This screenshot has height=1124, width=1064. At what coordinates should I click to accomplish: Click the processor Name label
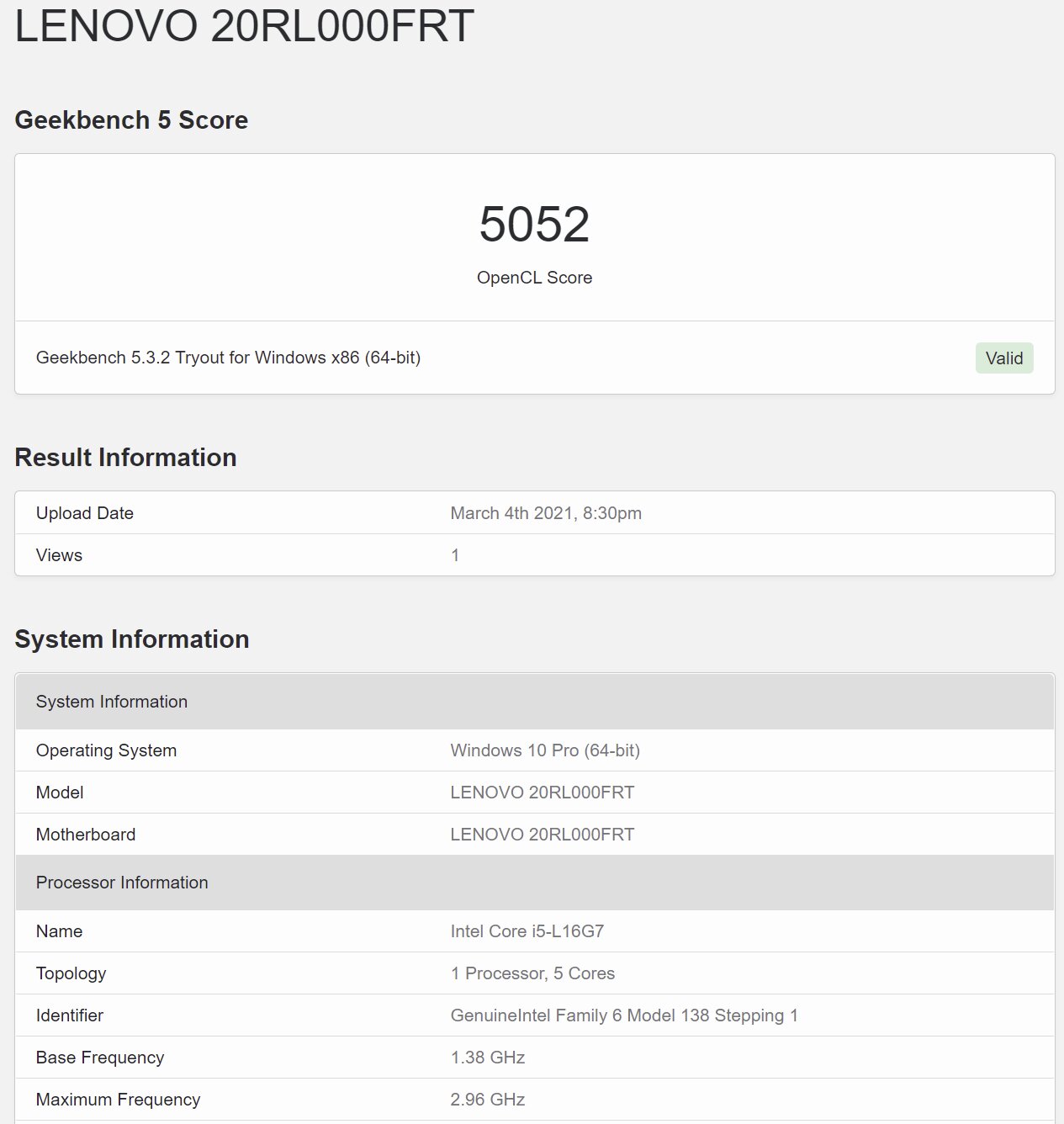tap(59, 931)
